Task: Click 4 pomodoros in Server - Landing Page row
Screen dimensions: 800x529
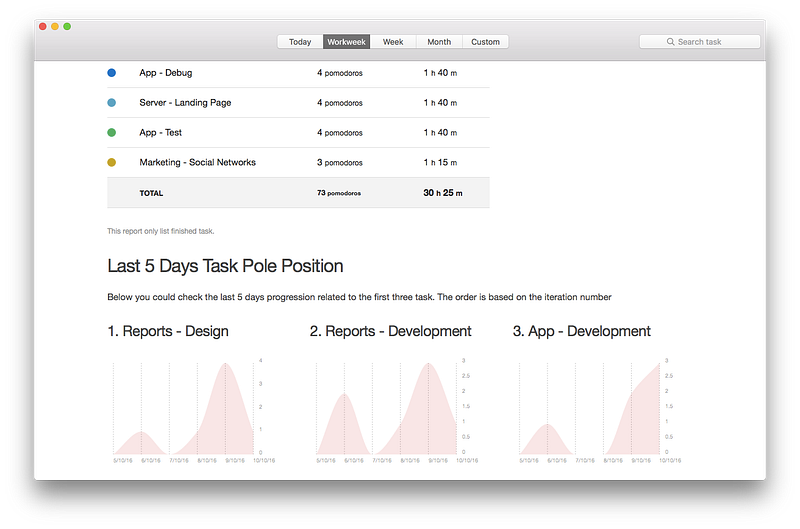Action: pos(340,103)
